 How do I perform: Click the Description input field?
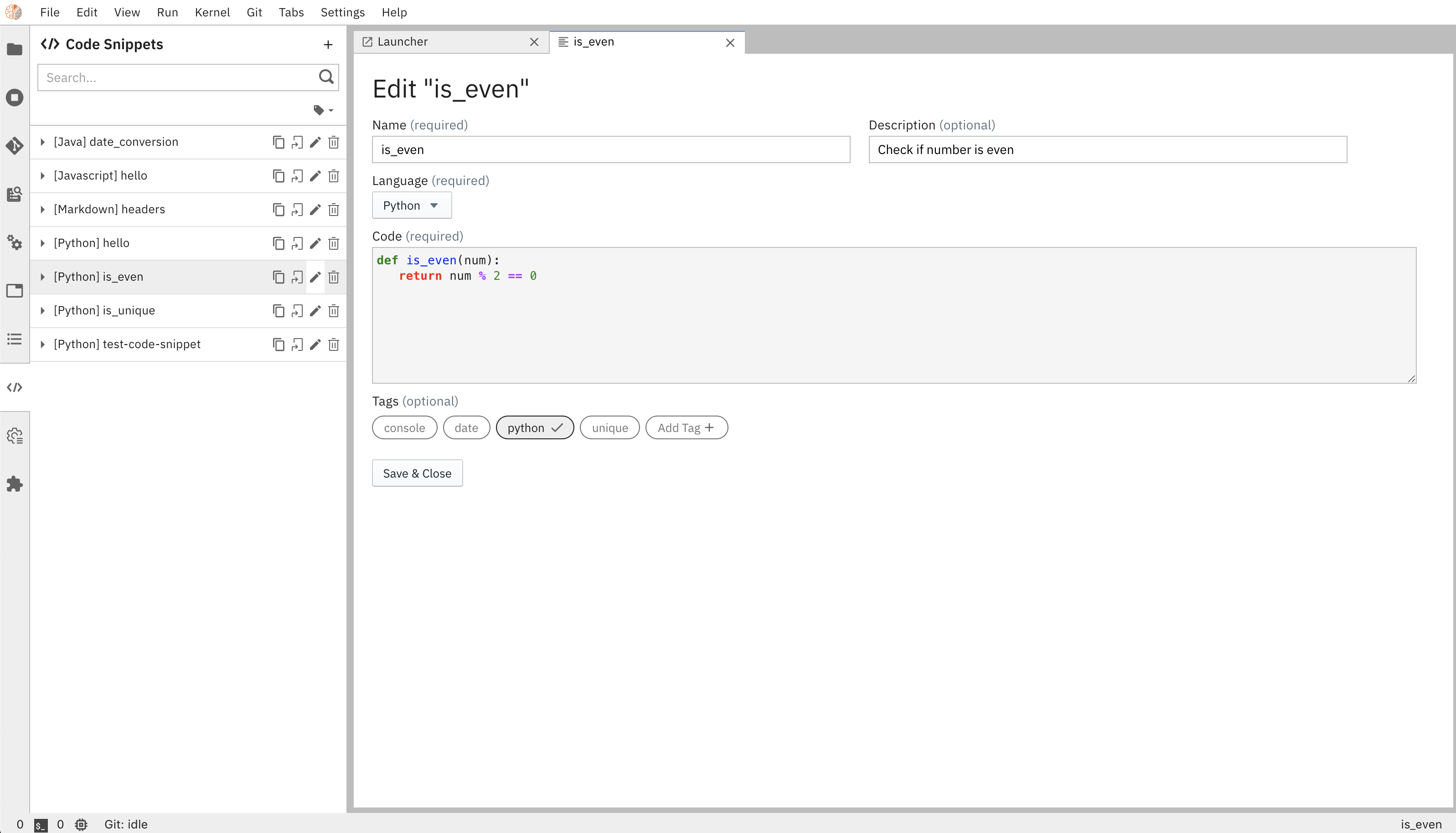pos(1107,149)
